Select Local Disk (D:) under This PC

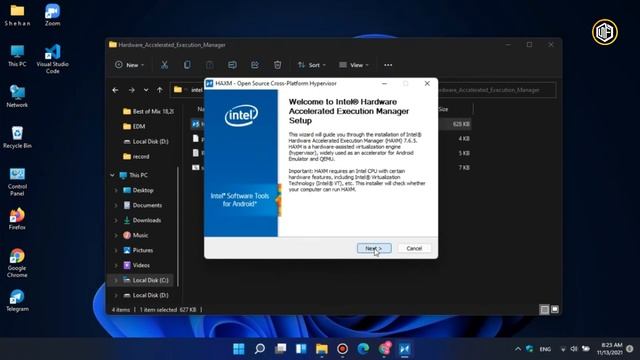[x=146, y=296]
